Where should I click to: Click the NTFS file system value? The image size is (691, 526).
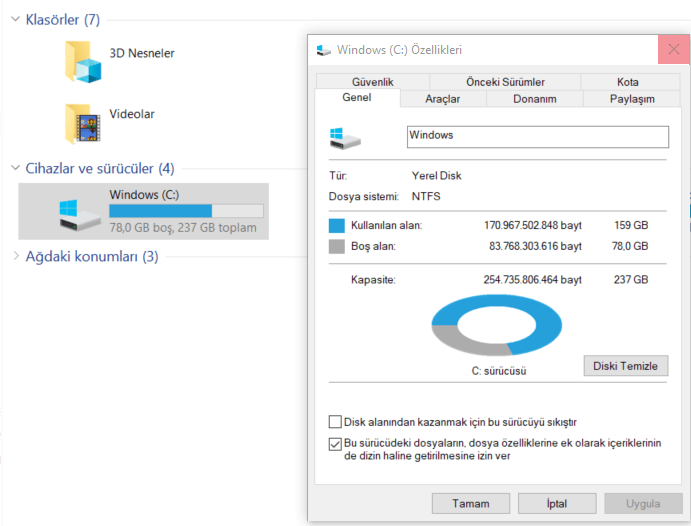click(x=426, y=196)
